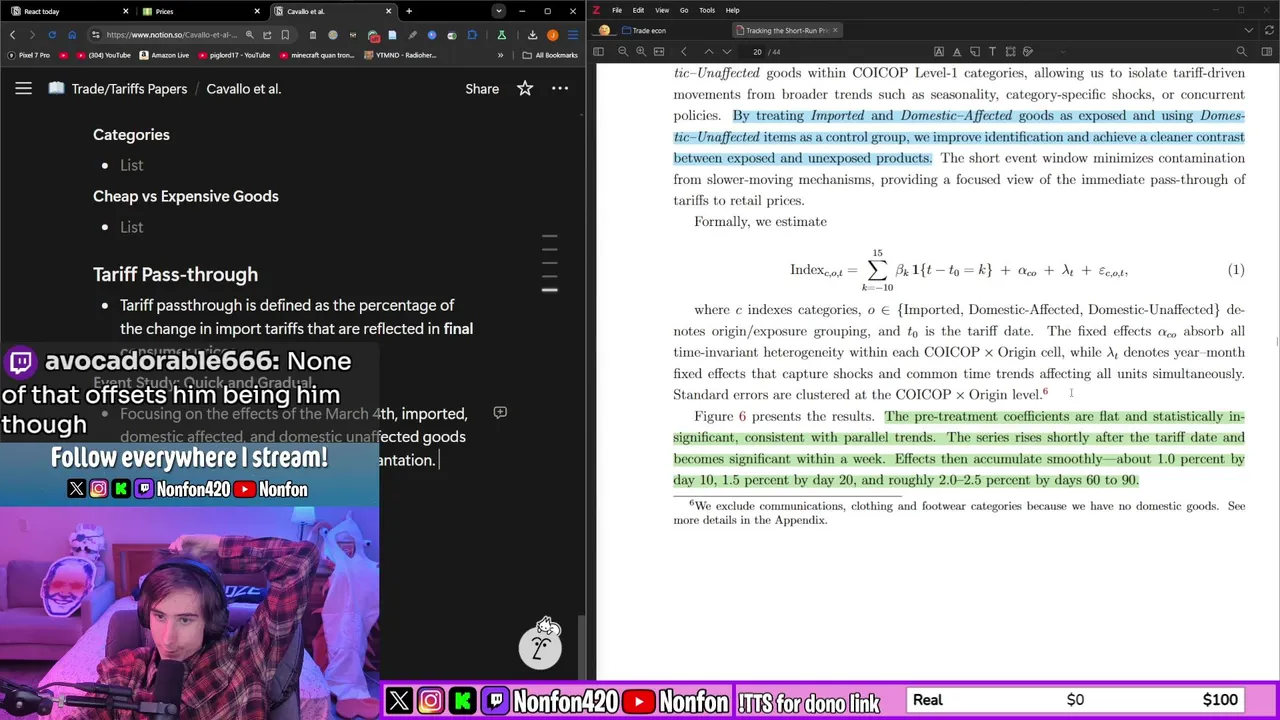
Task: Open the browser downloads icon
Action: pos(532,35)
